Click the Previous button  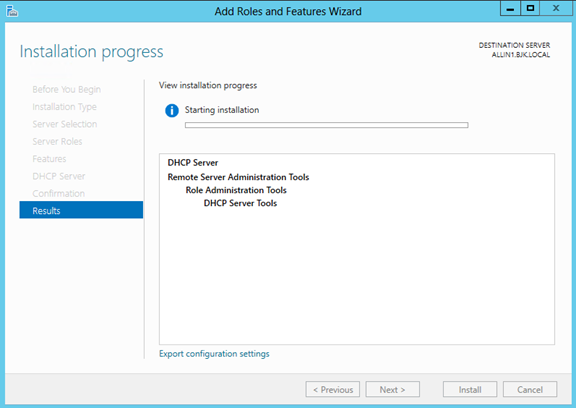(332, 389)
